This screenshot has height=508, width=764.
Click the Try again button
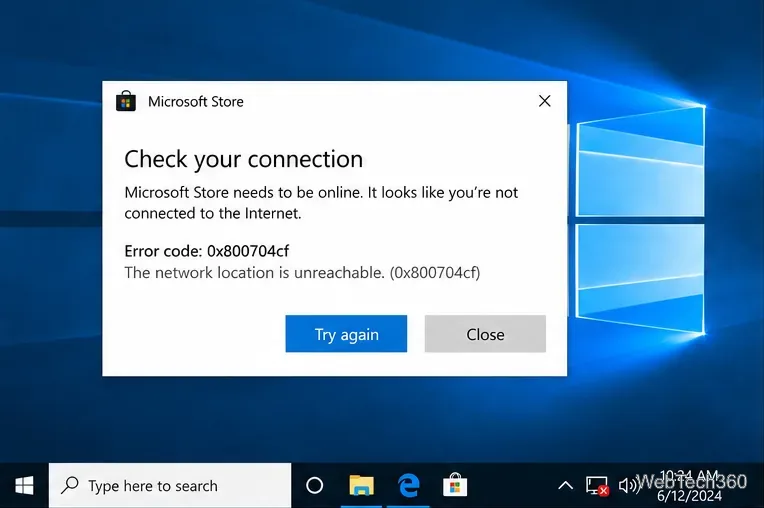[x=346, y=334]
